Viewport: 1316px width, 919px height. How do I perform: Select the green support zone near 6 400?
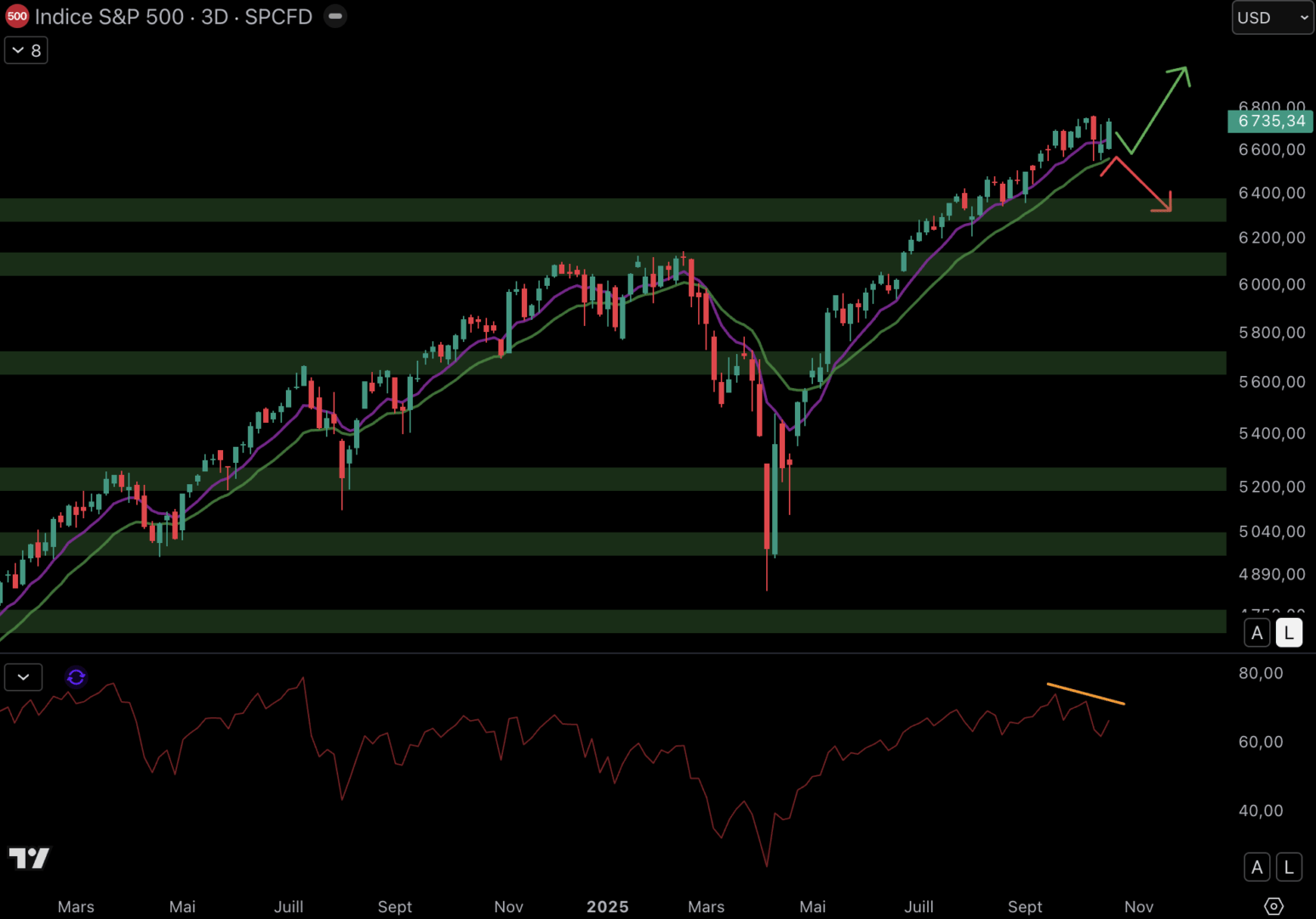pyautogui.click(x=596, y=210)
